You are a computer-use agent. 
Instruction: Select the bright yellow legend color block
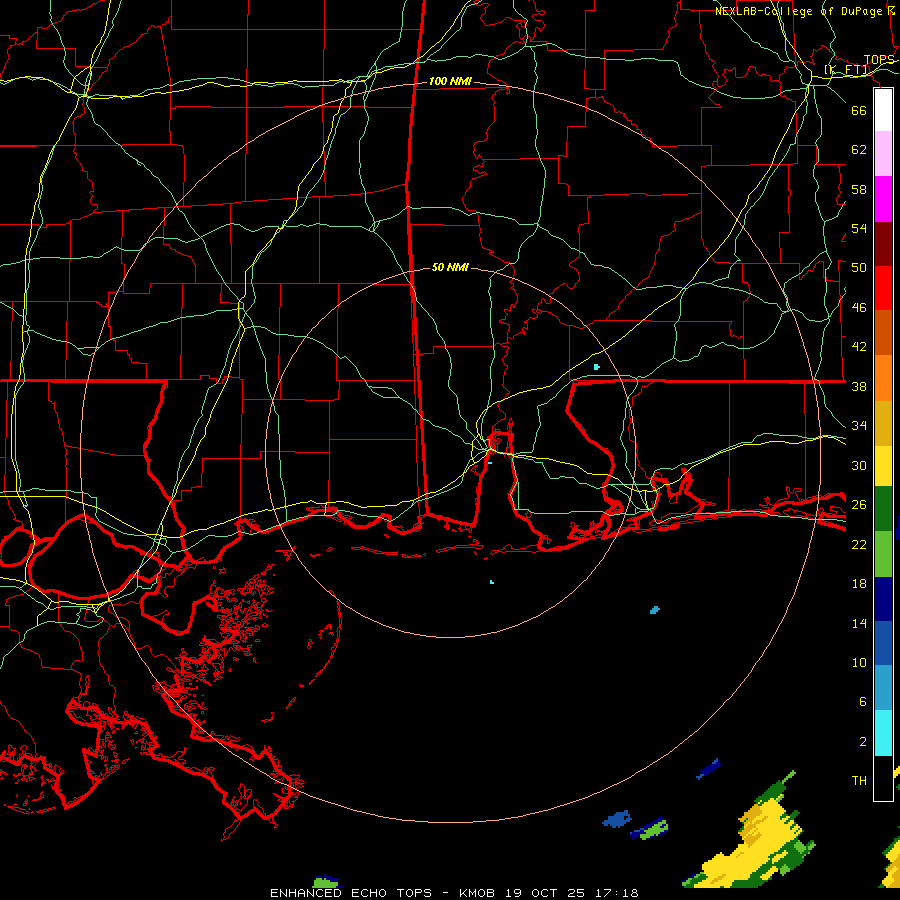[883, 466]
